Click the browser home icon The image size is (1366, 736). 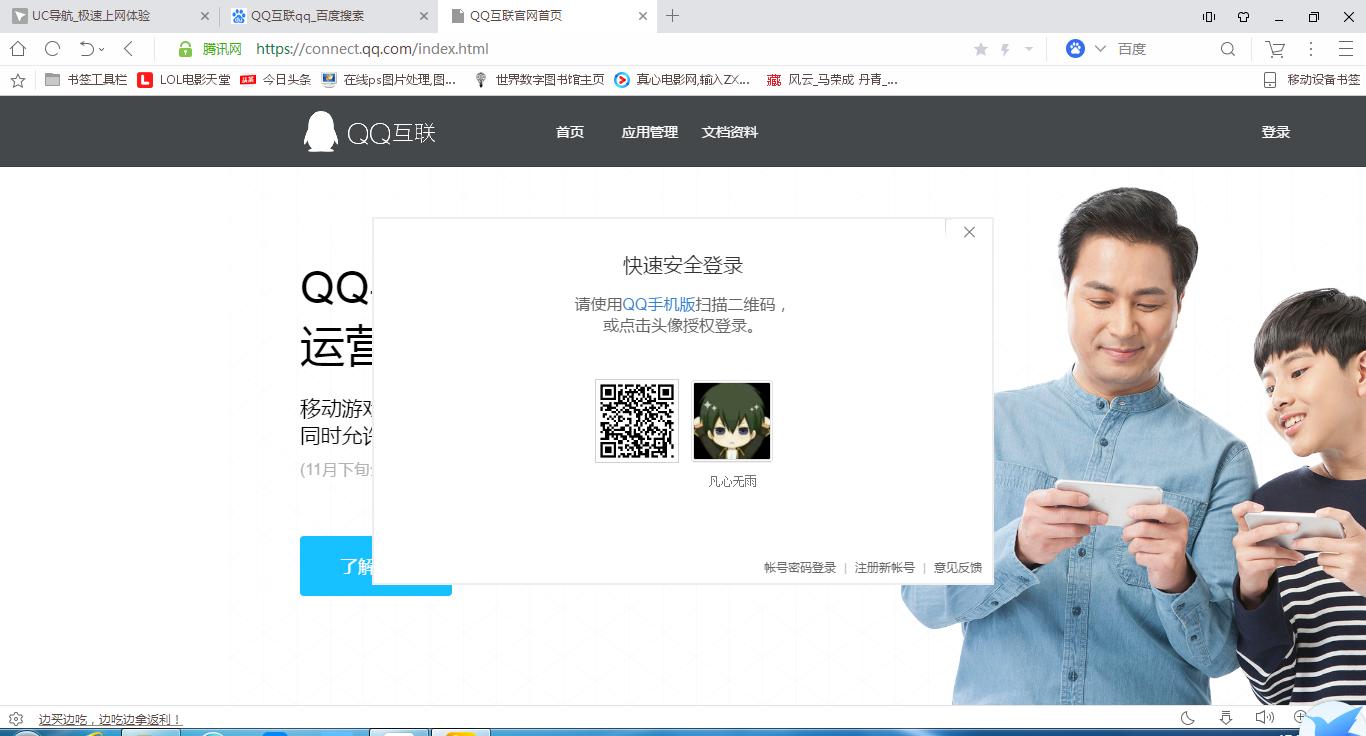16,48
